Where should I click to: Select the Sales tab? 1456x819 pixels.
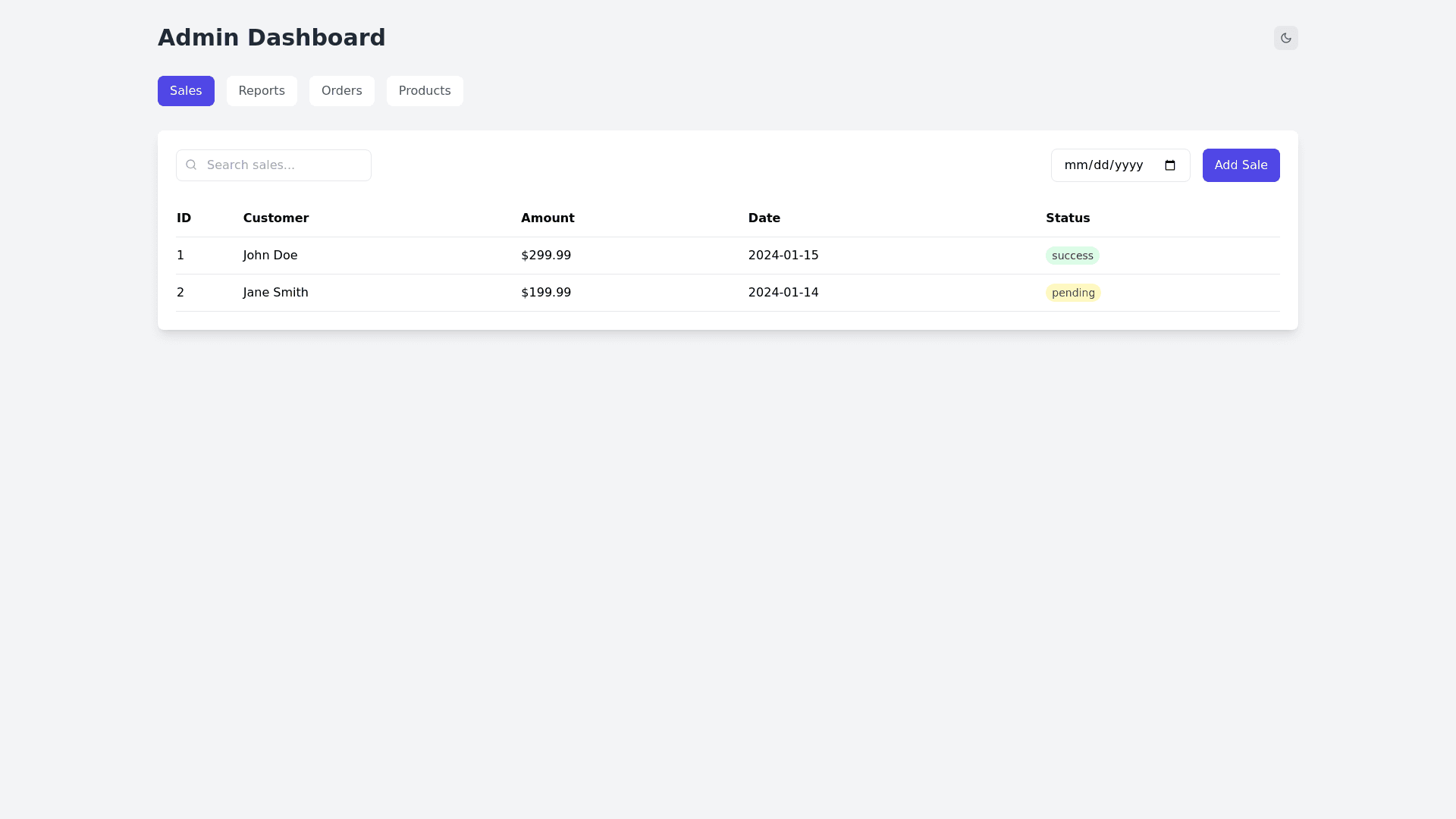point(186,90)
